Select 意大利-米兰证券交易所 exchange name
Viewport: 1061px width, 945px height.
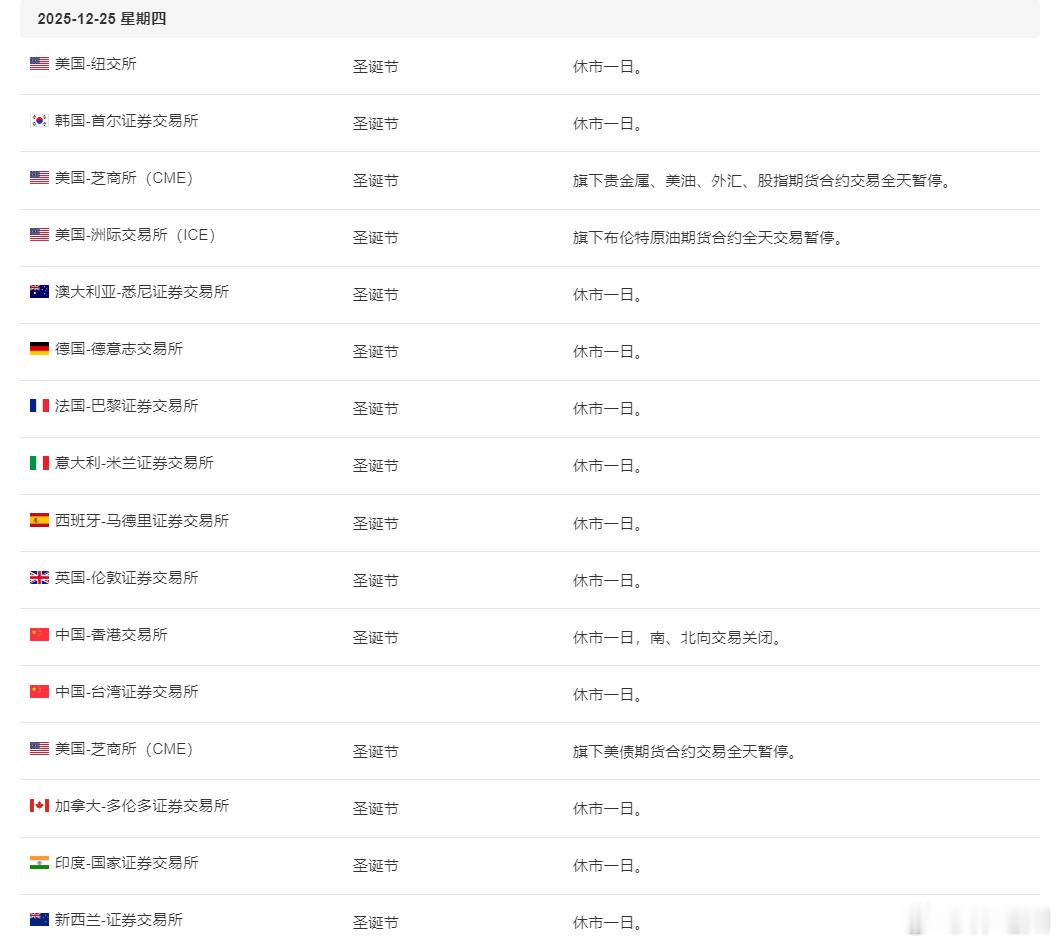pyautogui.click(x=134, y=463)
